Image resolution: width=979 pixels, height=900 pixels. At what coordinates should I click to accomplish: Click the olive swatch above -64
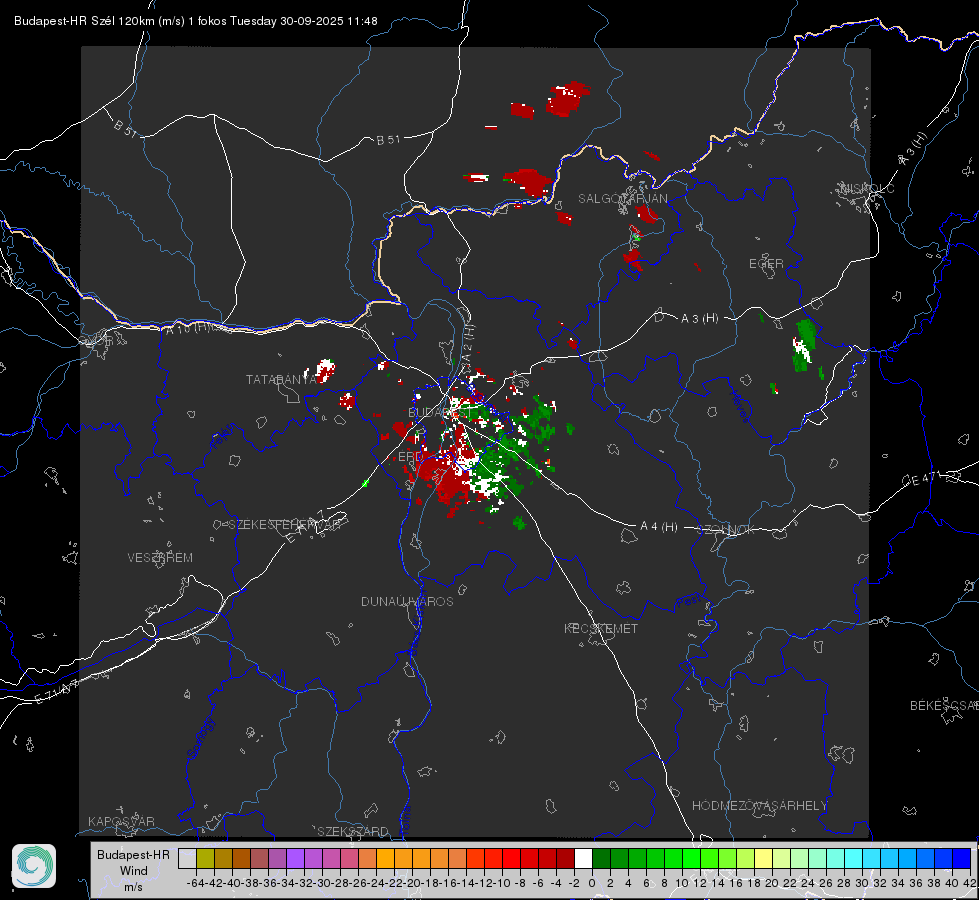[x=205, y=858]
